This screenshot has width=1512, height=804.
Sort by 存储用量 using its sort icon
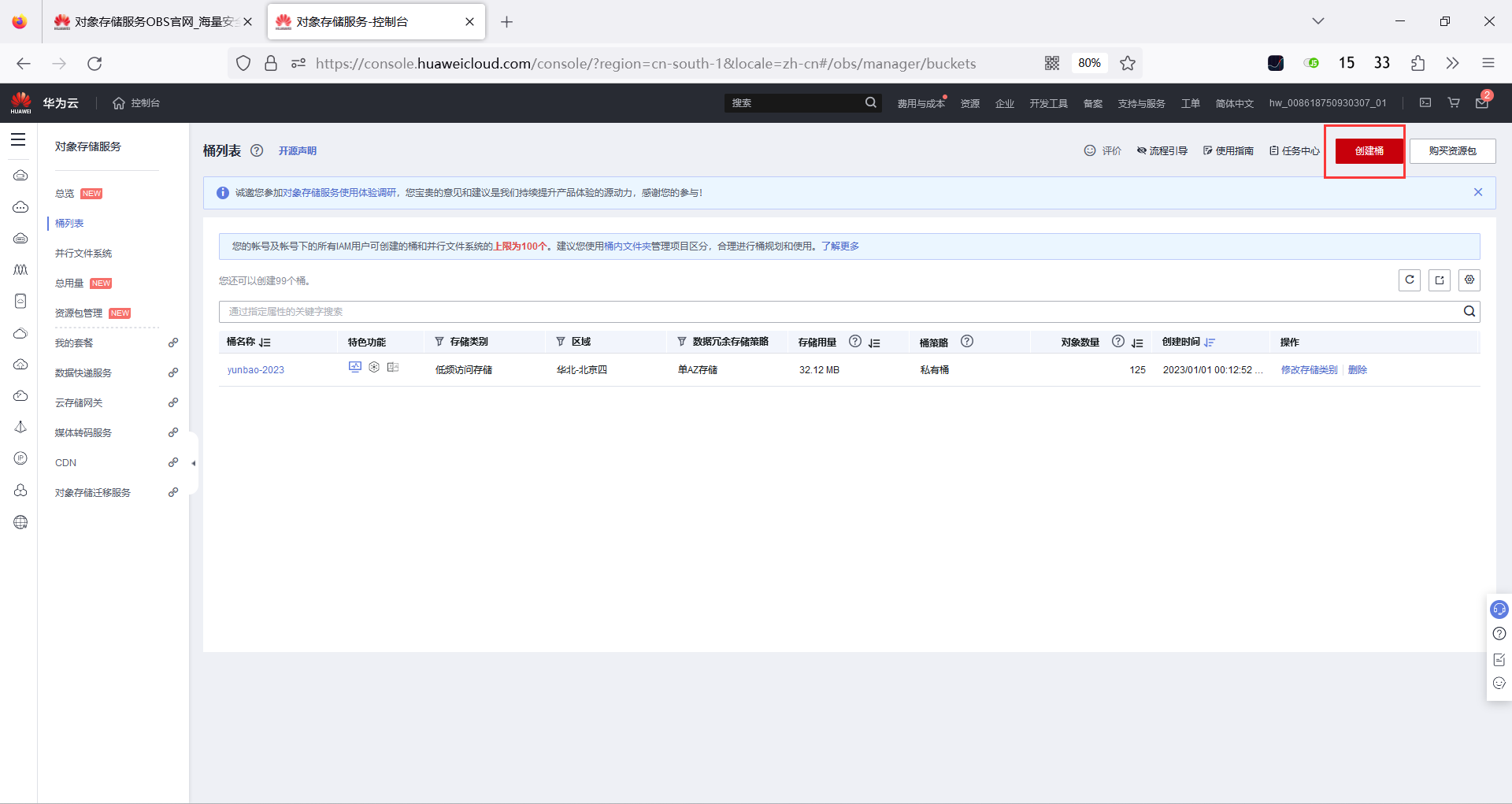(x=874, y=343)
